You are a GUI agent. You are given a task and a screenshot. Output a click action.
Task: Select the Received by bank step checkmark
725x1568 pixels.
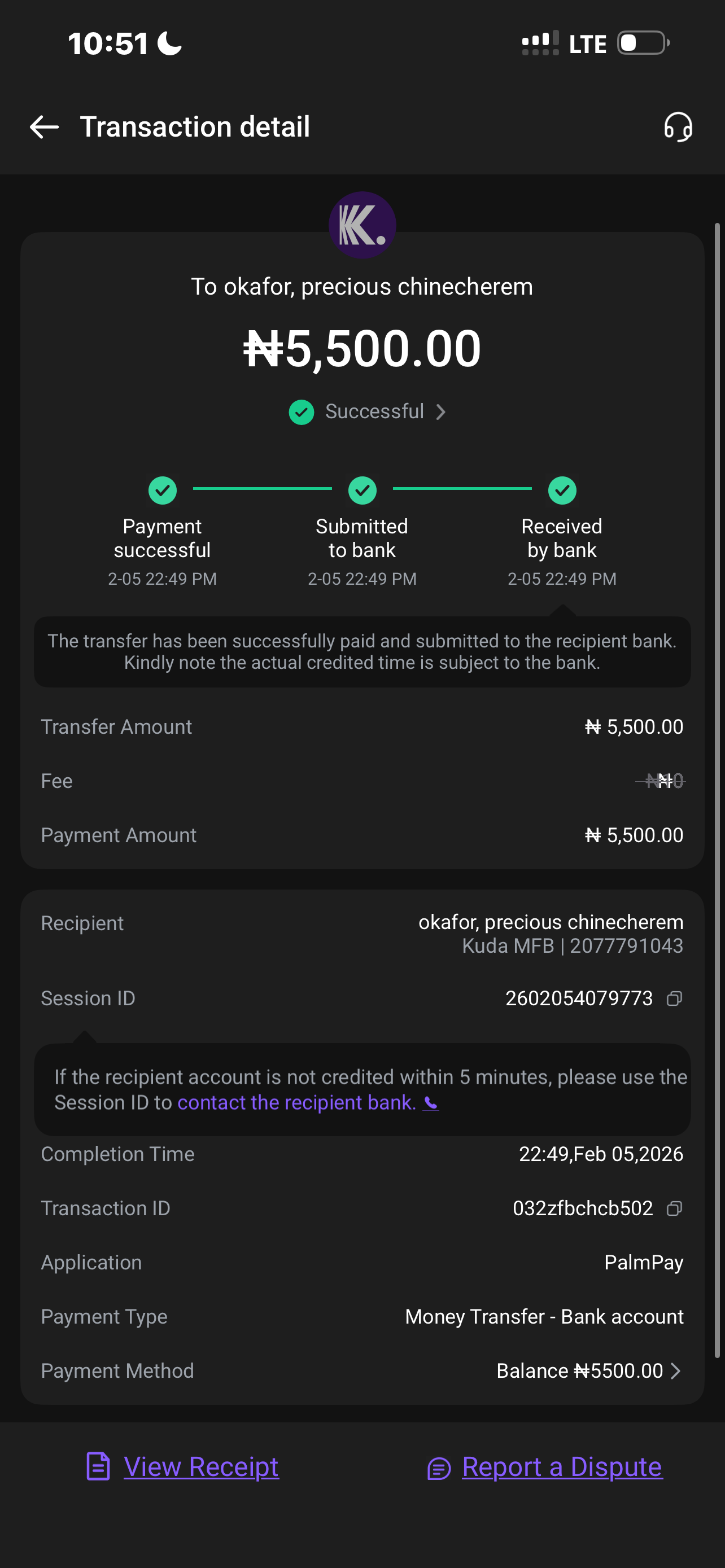562,490
